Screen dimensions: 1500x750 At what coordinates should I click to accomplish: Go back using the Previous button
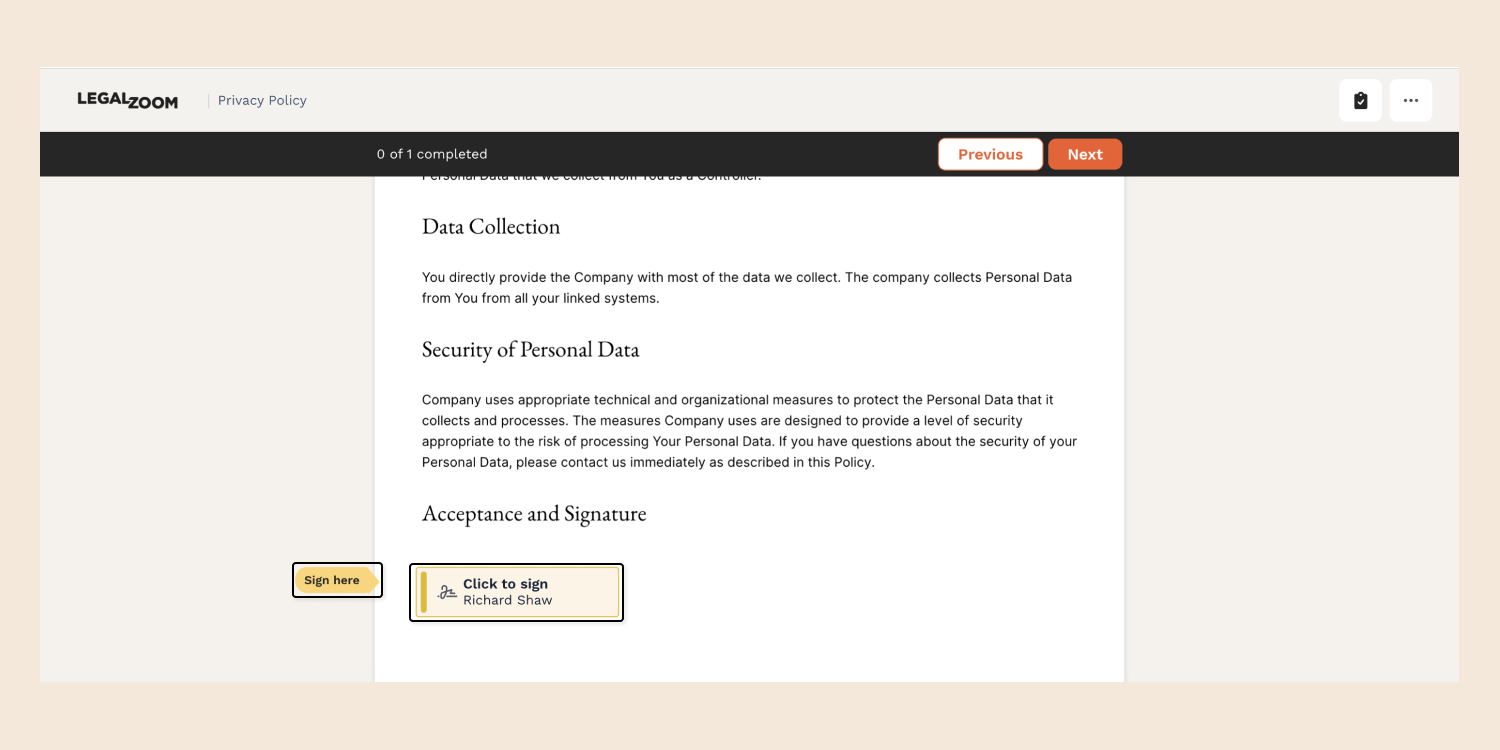click(990, 154)
